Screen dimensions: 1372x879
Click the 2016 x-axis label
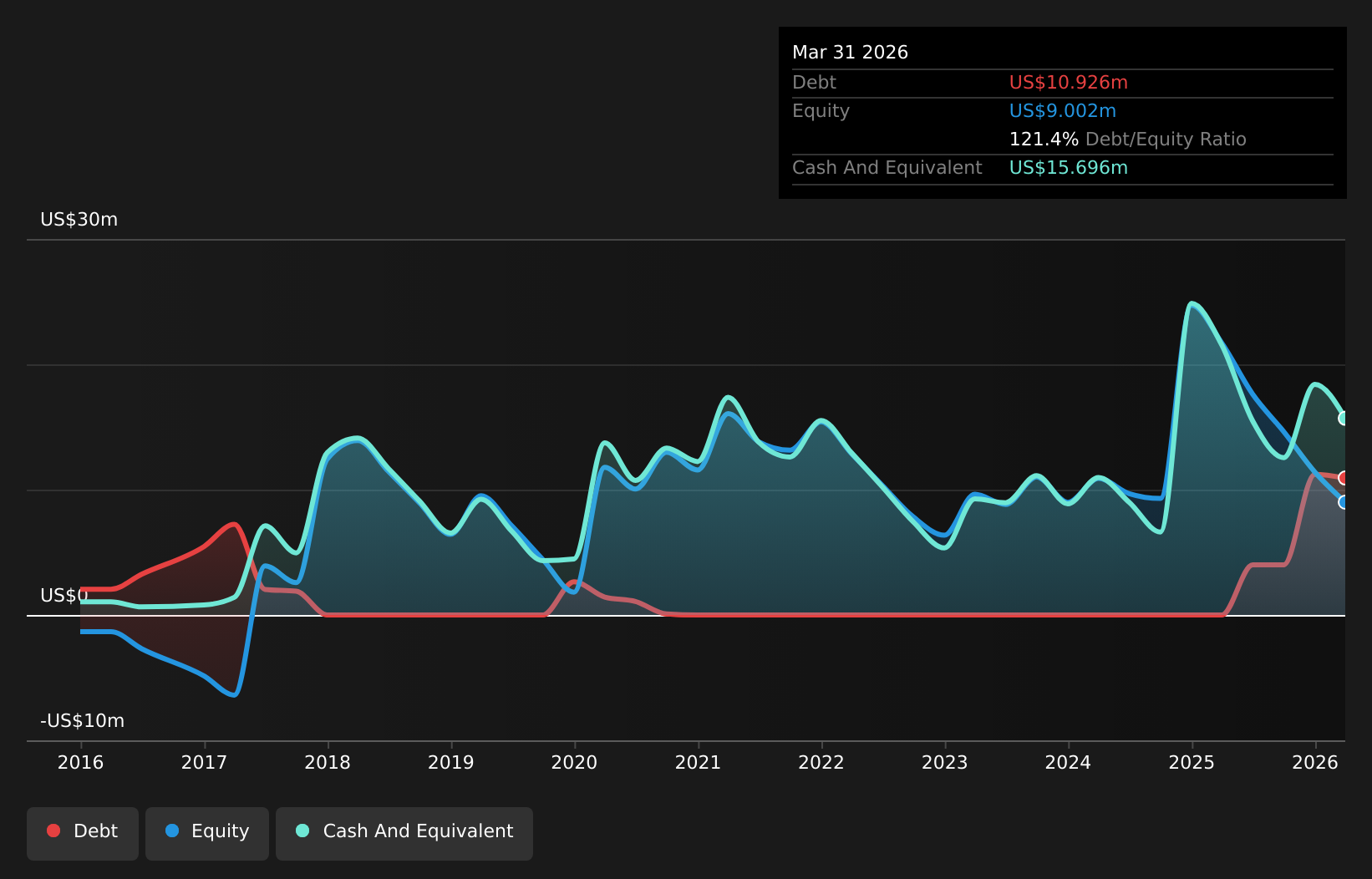coord(81,762)
